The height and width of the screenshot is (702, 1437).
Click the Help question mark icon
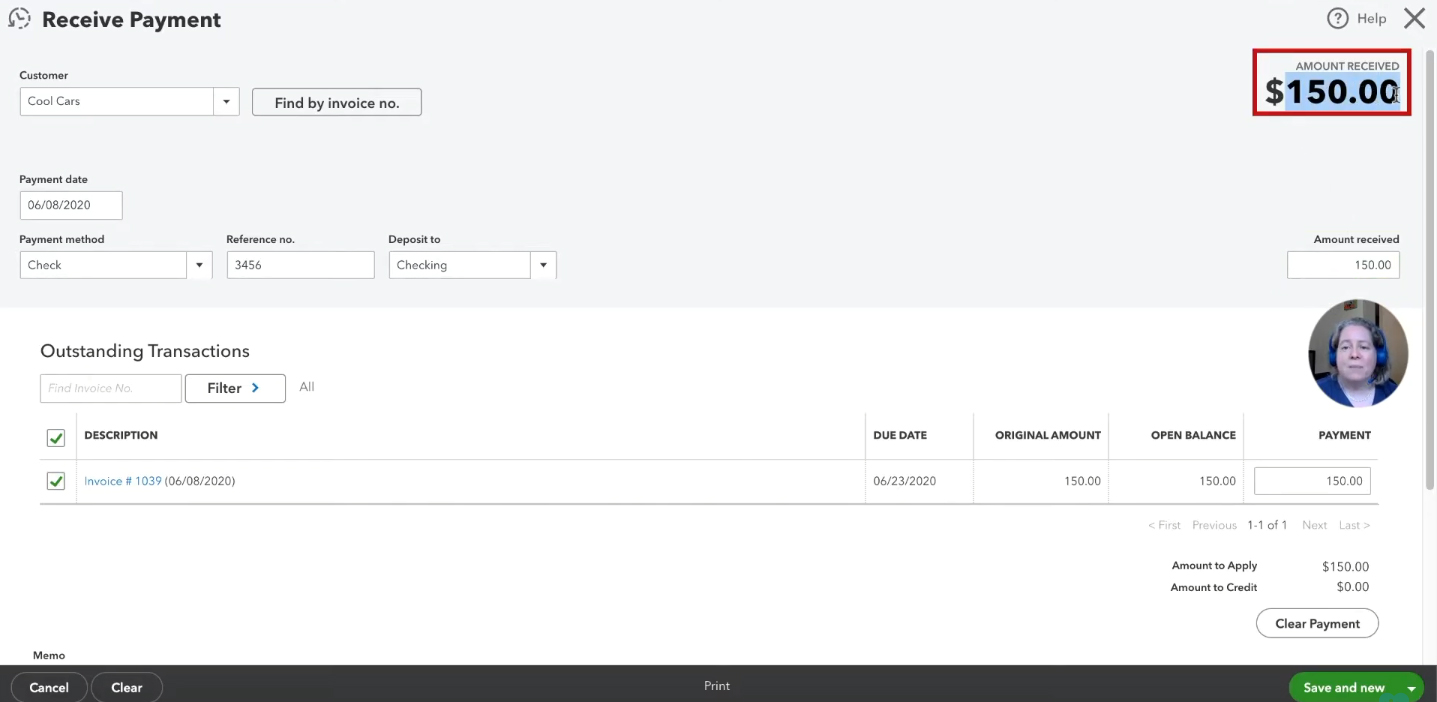tap(1338, 19)
